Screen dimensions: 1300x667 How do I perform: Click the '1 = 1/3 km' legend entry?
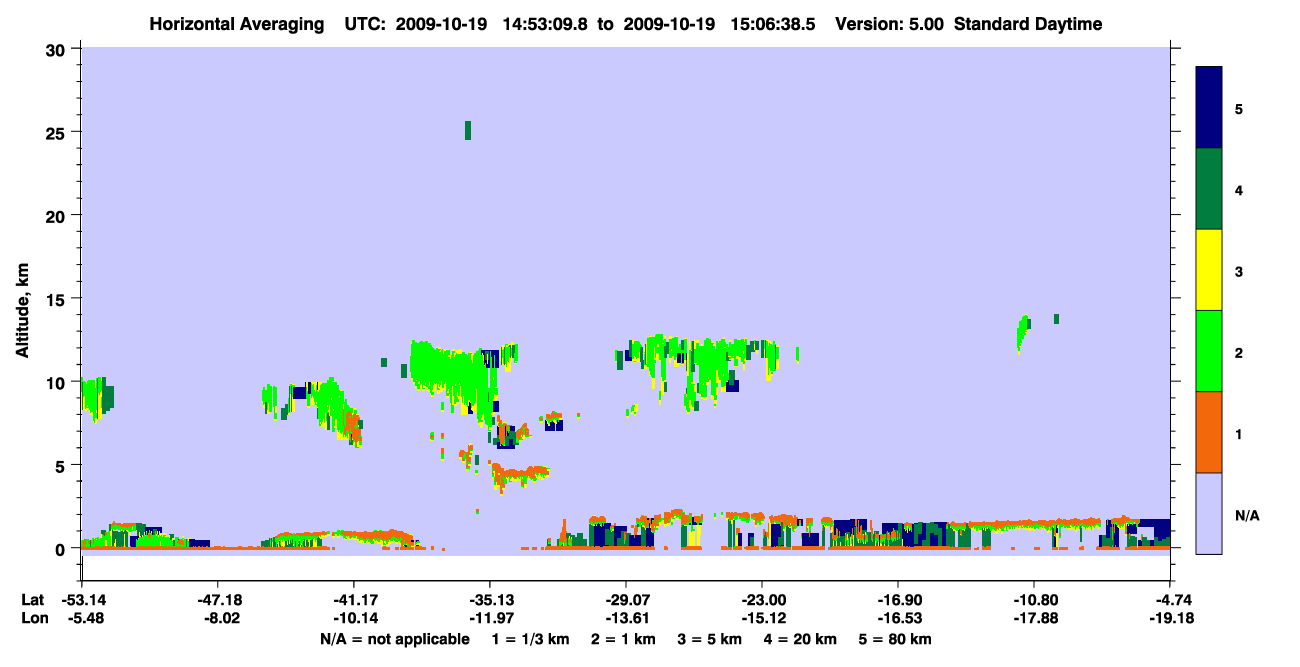(x=532, y=639)
